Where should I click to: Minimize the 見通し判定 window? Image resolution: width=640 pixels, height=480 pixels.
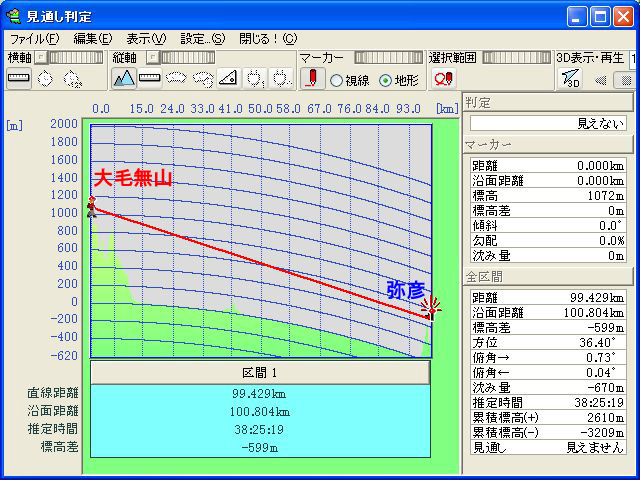(x=577, y=17)
